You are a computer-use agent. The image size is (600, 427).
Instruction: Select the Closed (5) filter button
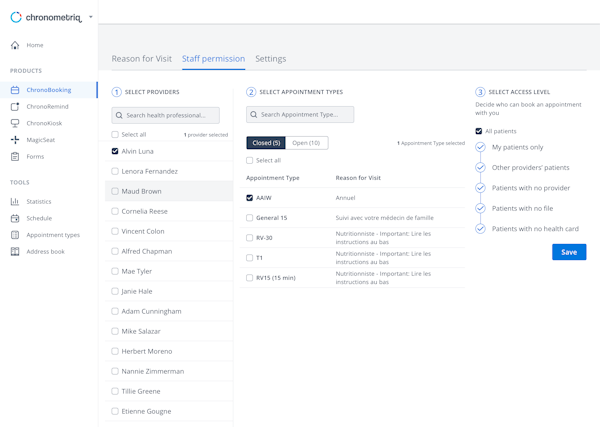[266, 143]
